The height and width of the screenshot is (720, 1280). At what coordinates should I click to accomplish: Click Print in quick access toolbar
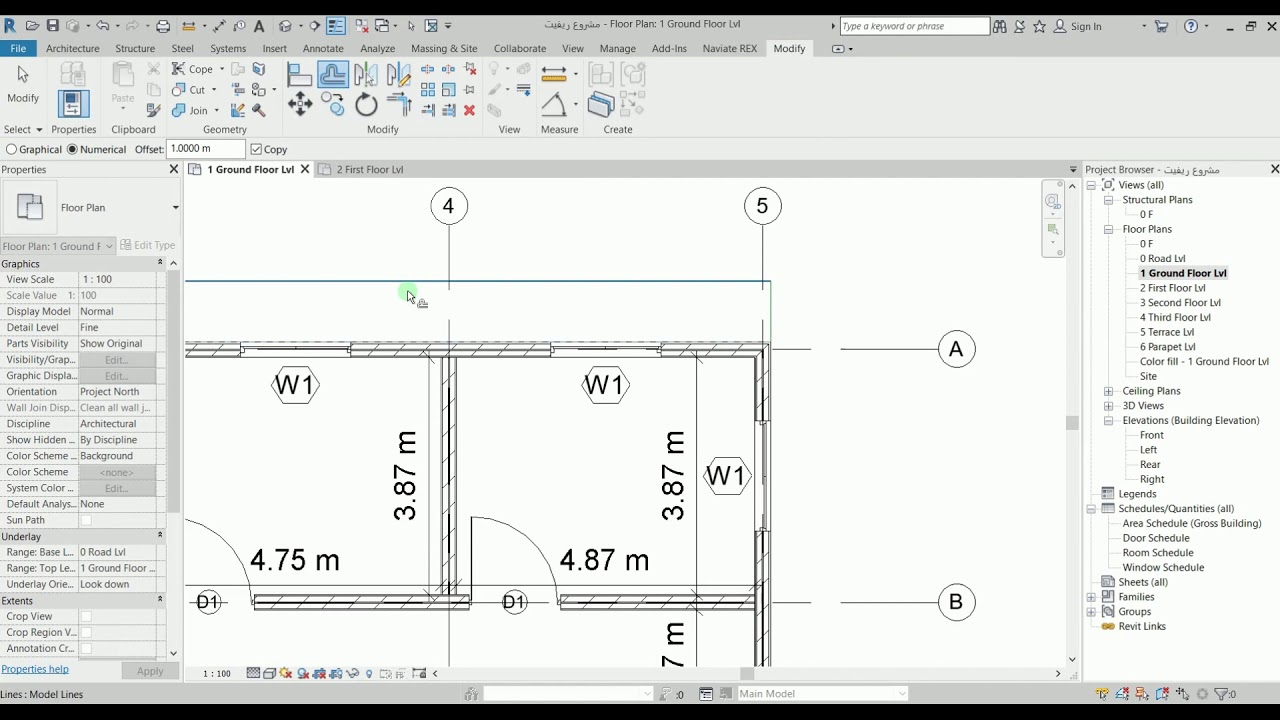click(x=163, y=26)
